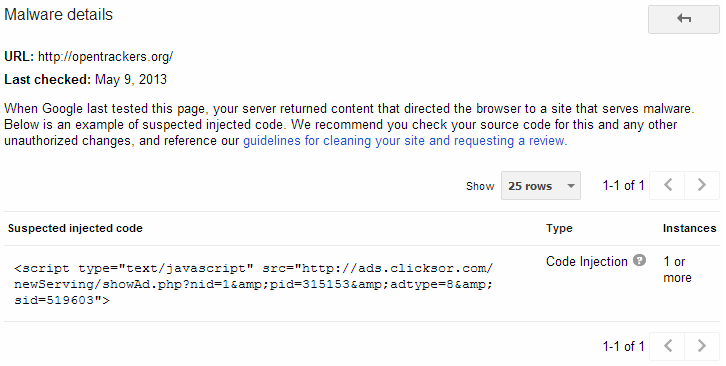Click the back arrow button

[x=683, y=19]
